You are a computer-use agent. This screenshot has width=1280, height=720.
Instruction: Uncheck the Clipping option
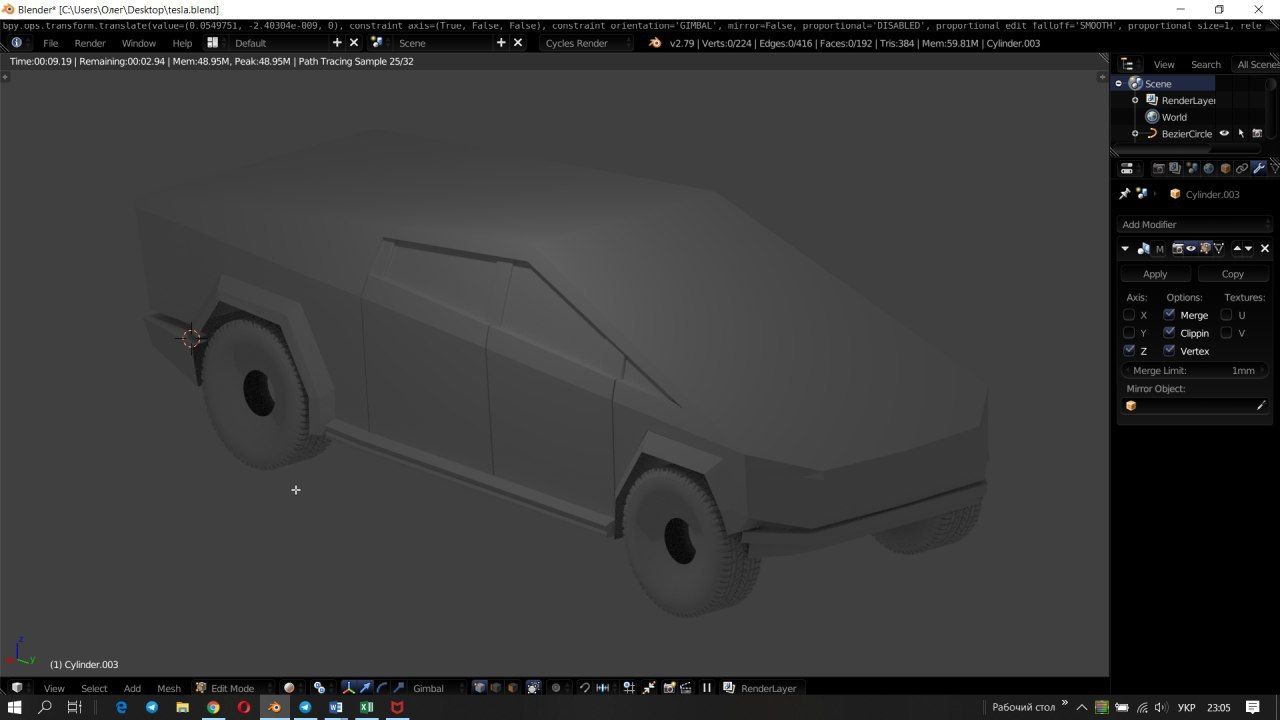click(x=1169, y=333)
